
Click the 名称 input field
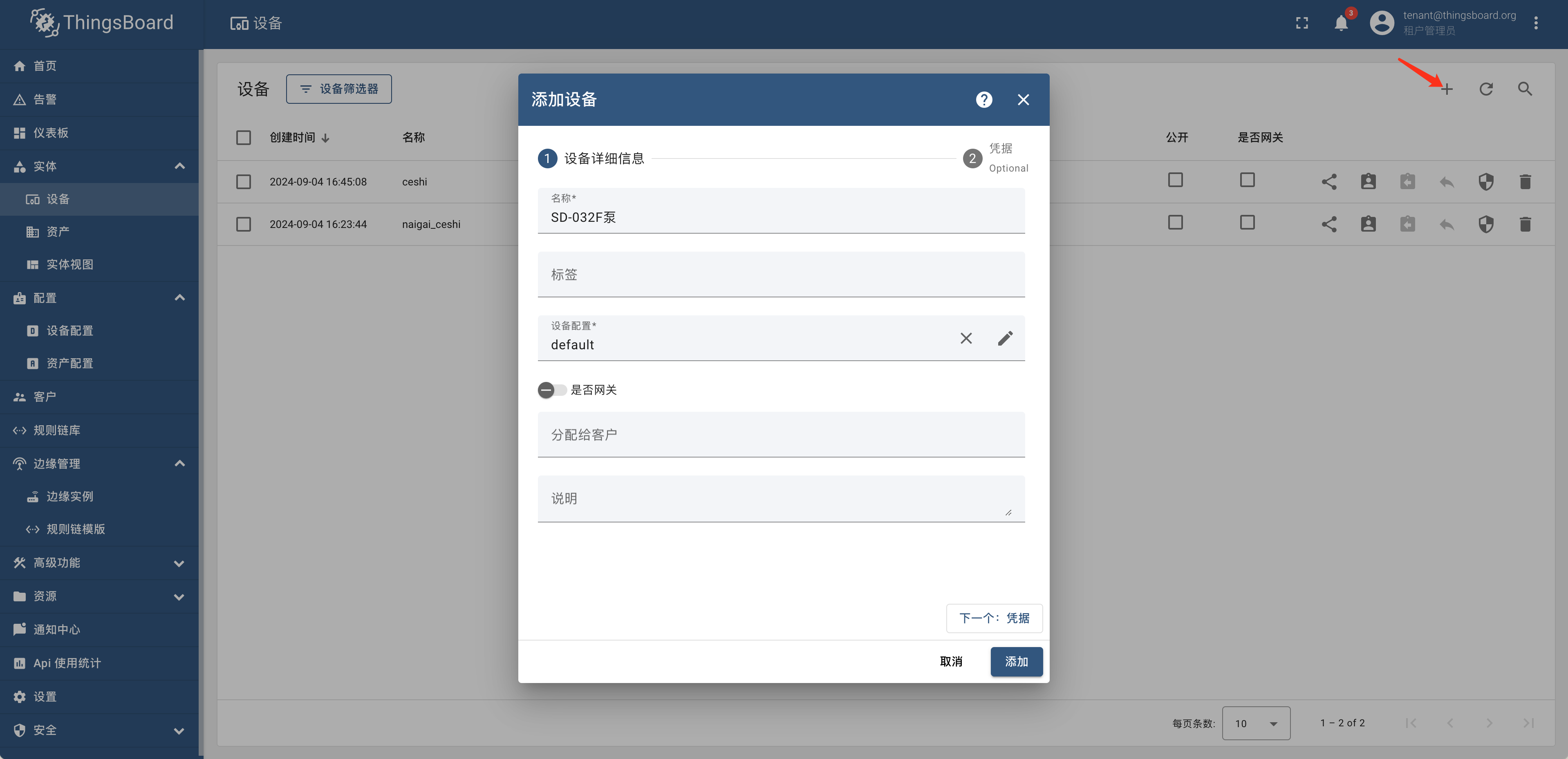(x=784, y=219)
